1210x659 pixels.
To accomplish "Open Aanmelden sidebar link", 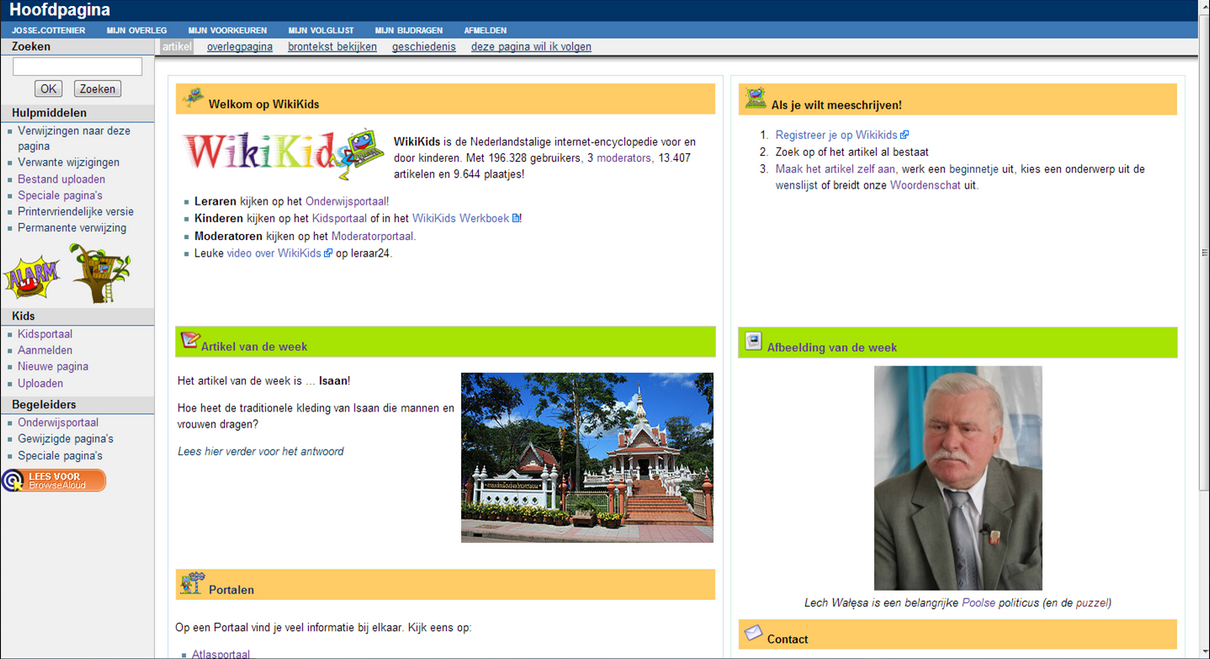I will [x=45, y=350].
